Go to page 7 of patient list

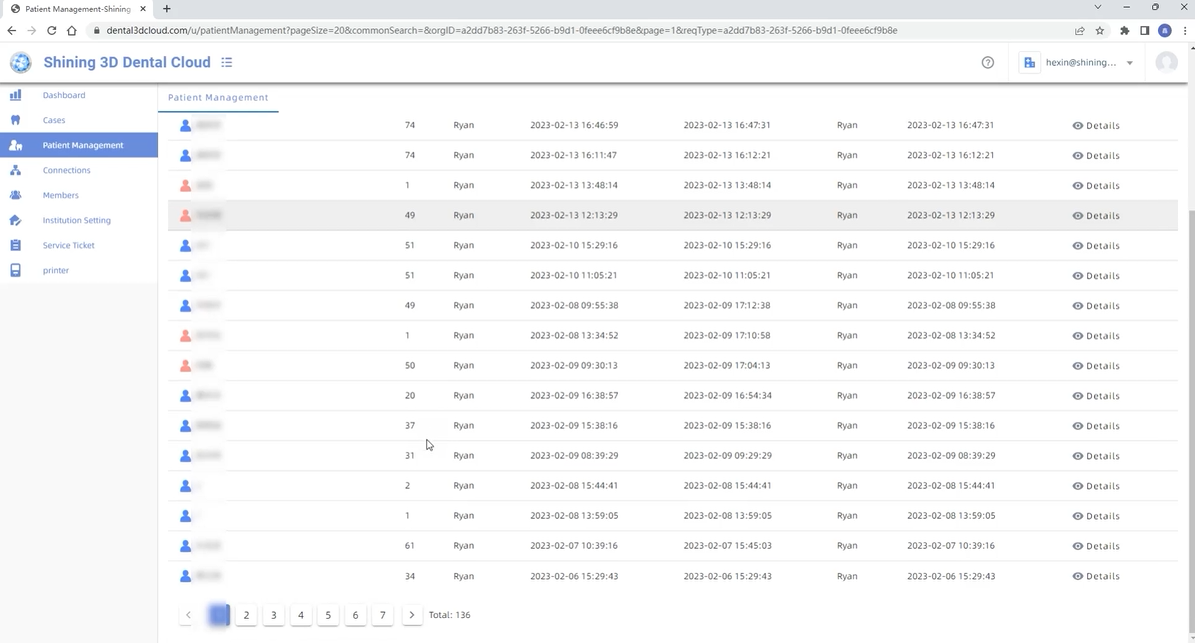pos(382,615)
